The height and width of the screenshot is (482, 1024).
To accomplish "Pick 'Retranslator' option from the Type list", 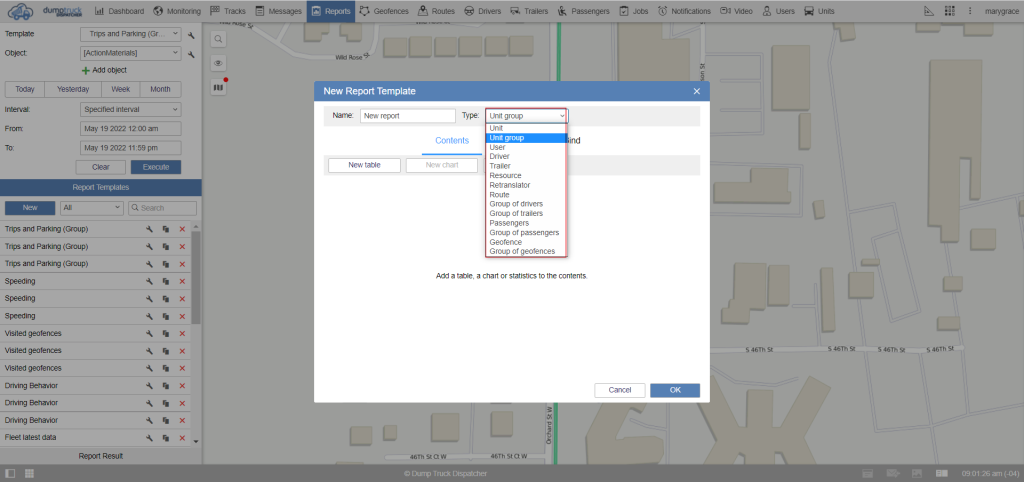I will click(510, 185).
